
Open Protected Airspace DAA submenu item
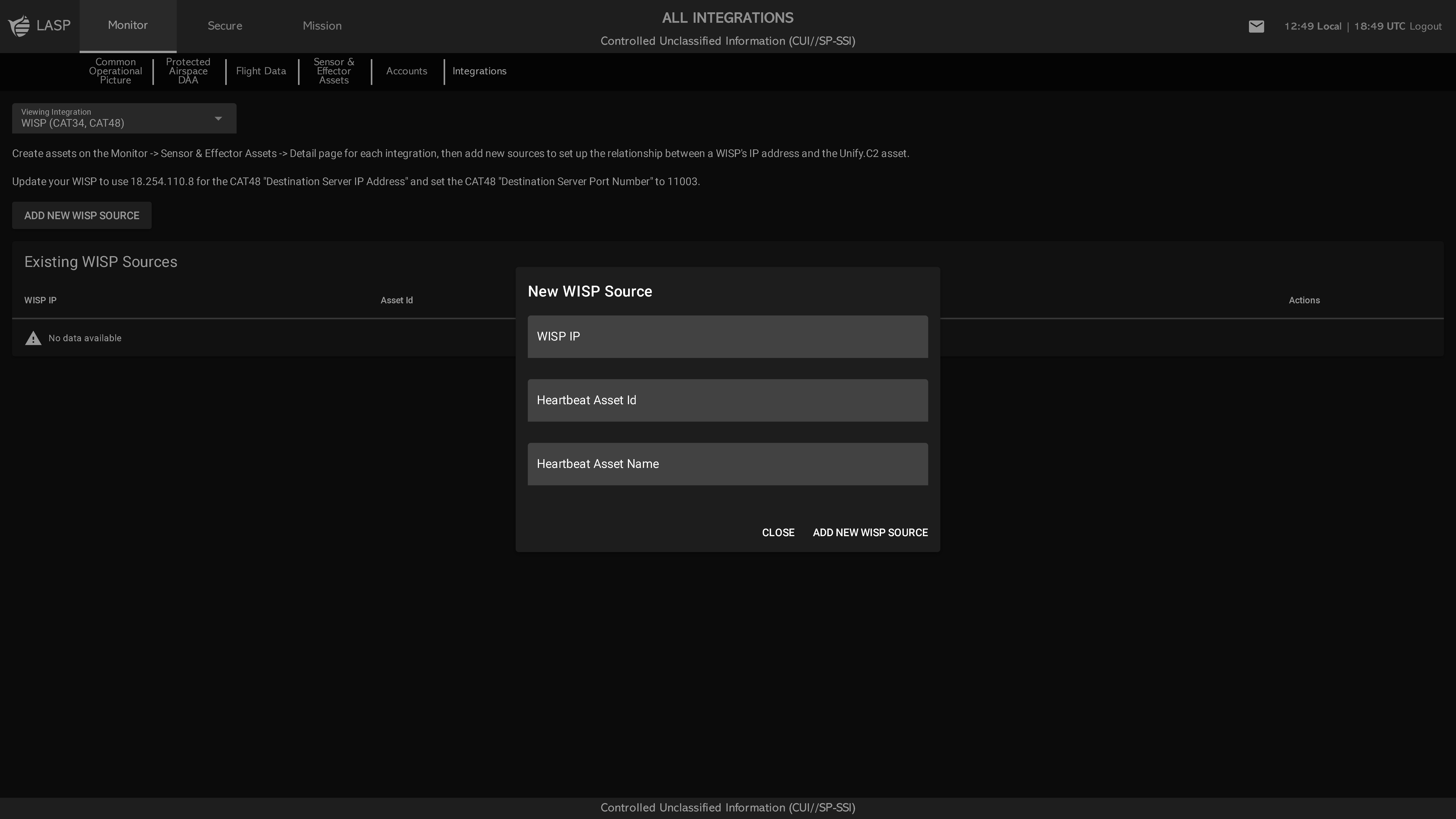188,71
